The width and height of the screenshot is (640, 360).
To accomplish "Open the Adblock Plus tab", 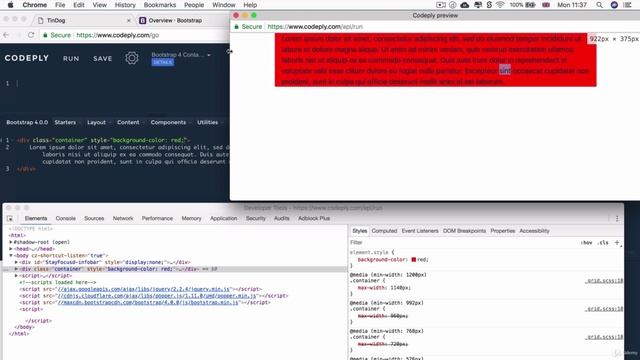I will click(314, 219).
